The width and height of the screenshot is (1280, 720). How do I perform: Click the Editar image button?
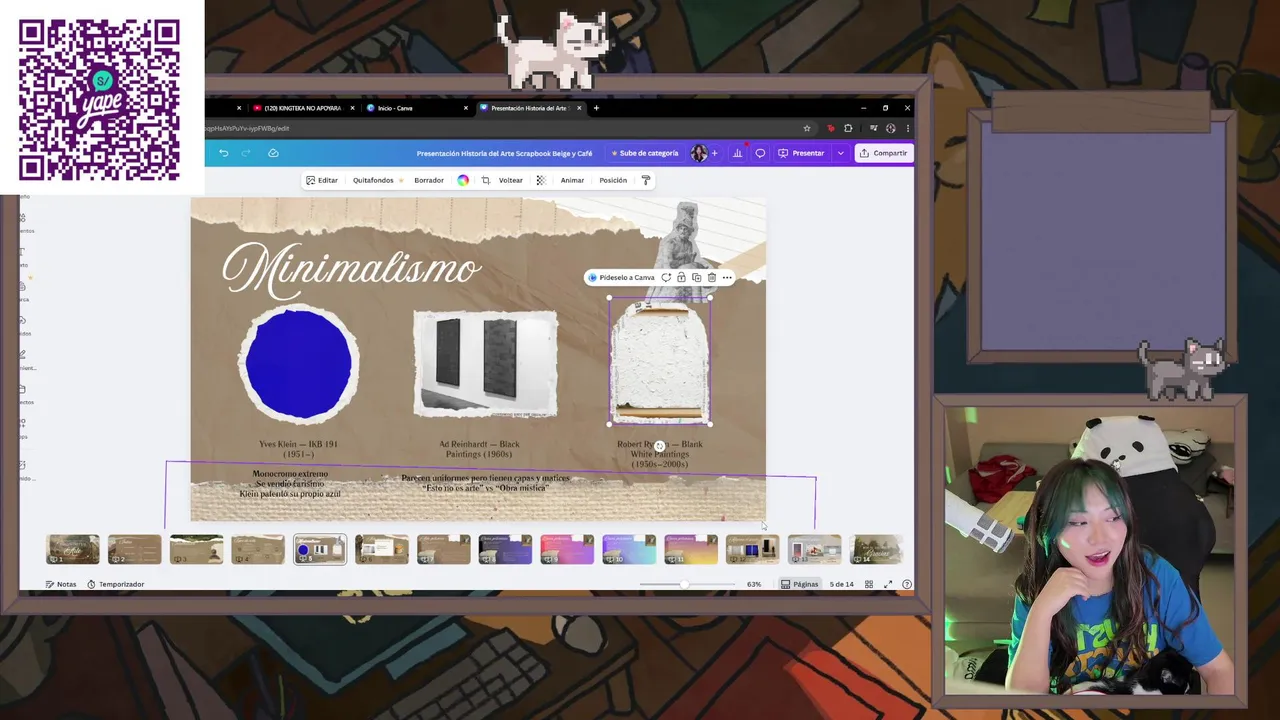coord(321,180)
